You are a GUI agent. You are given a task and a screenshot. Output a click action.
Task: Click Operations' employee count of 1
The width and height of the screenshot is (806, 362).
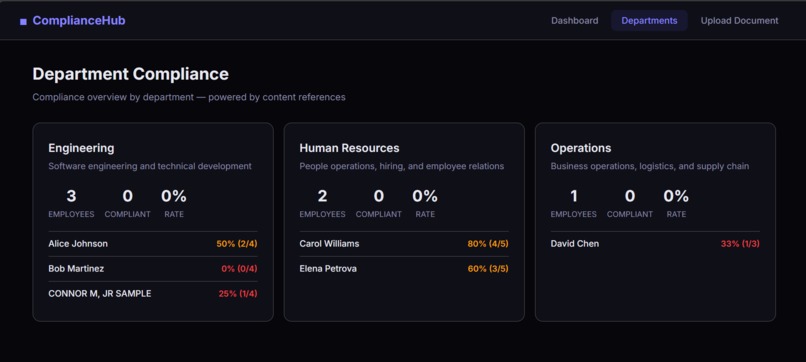click(574, 196)
